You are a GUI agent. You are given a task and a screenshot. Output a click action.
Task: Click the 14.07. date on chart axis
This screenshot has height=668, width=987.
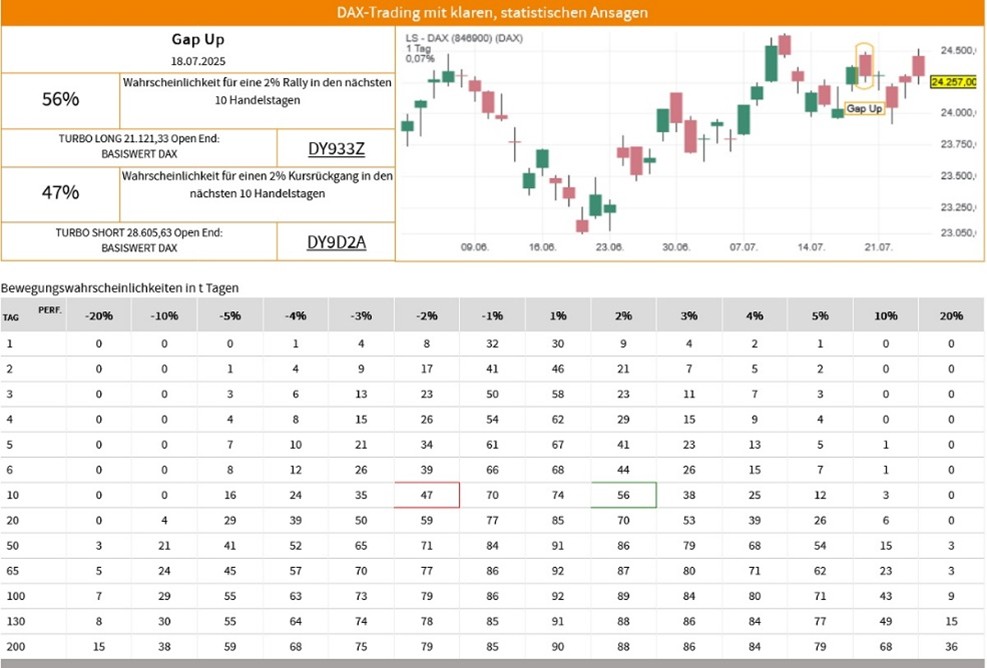811,247
